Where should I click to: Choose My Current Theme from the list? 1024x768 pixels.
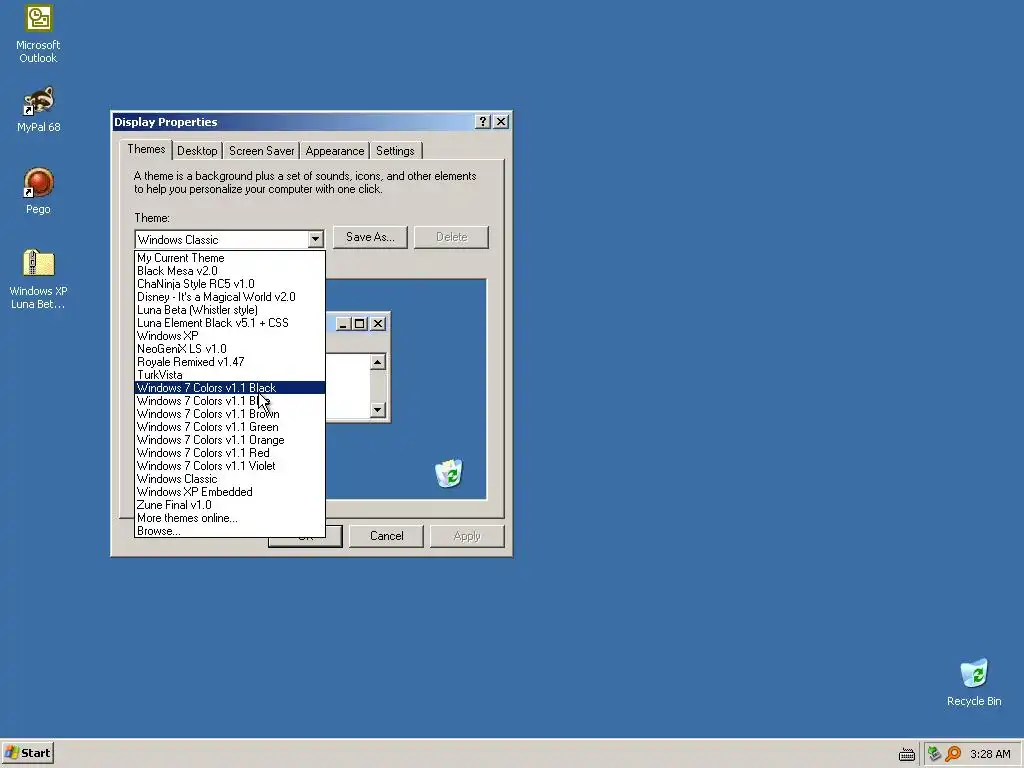230,258
